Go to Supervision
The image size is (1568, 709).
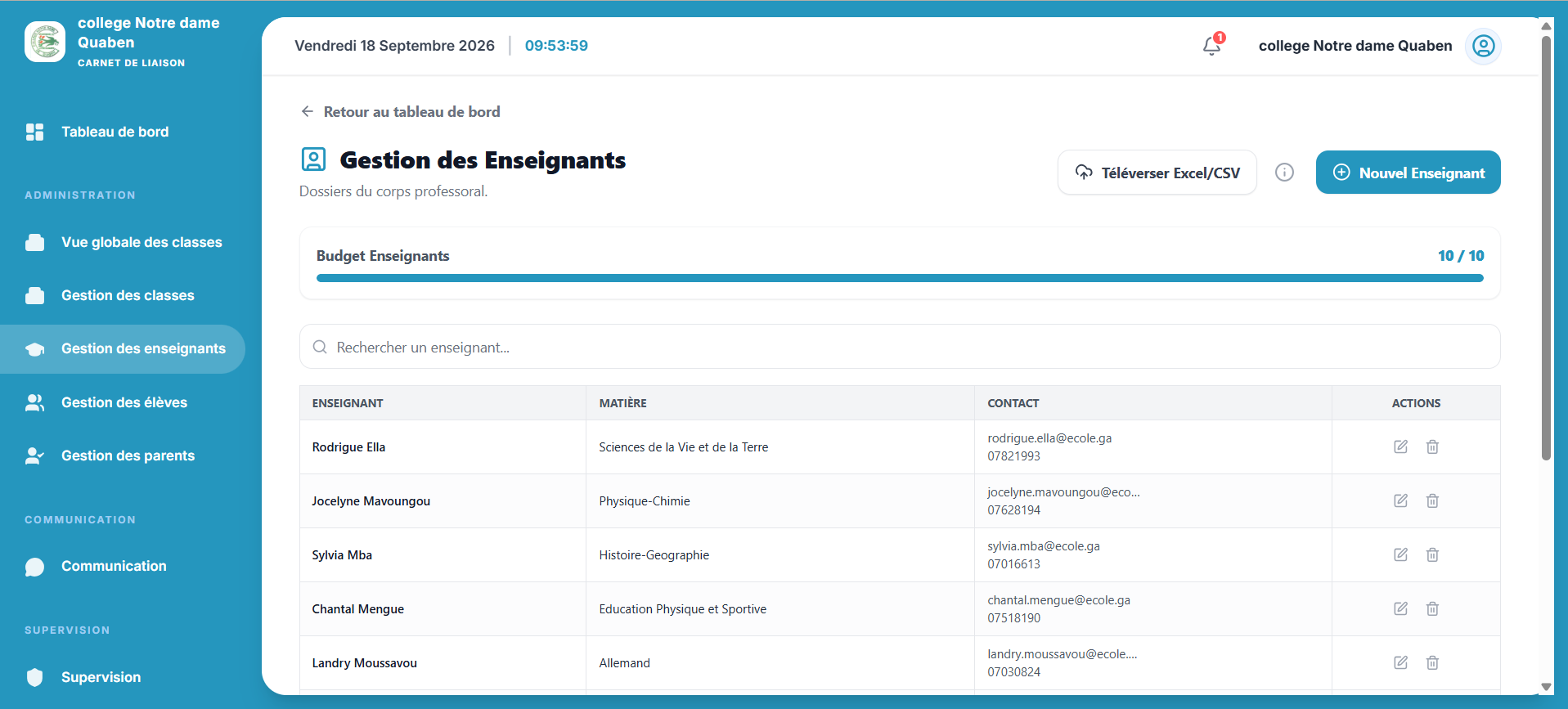[123, 677]
